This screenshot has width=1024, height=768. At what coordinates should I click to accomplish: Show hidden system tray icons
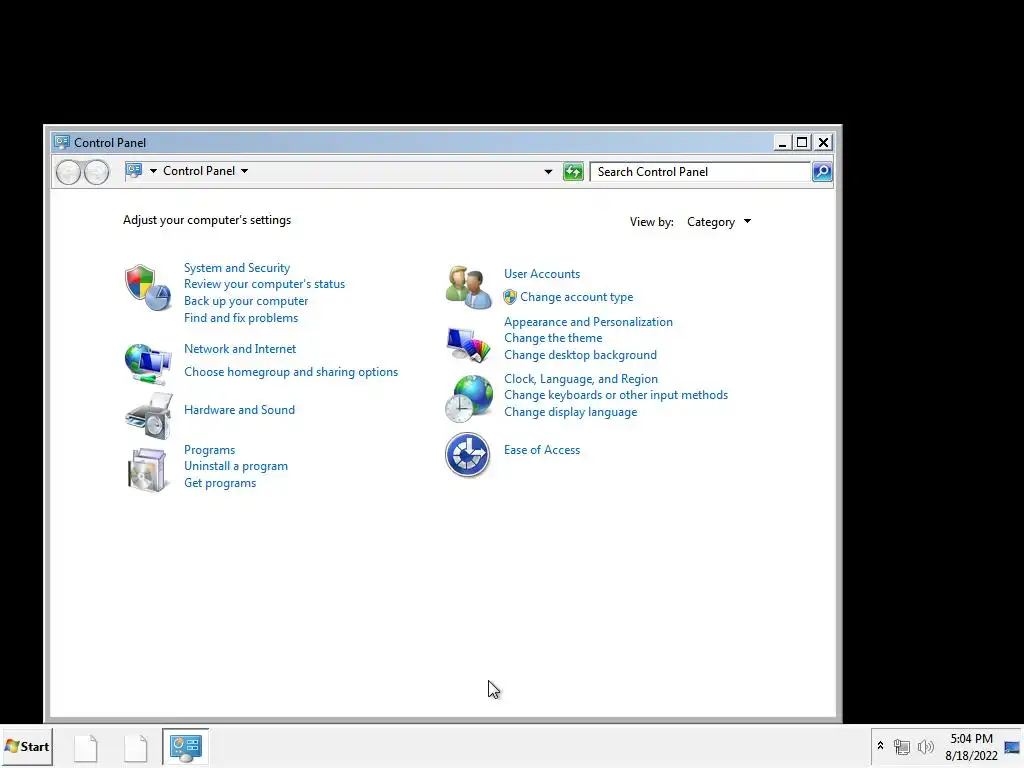[x=880, y=746]
